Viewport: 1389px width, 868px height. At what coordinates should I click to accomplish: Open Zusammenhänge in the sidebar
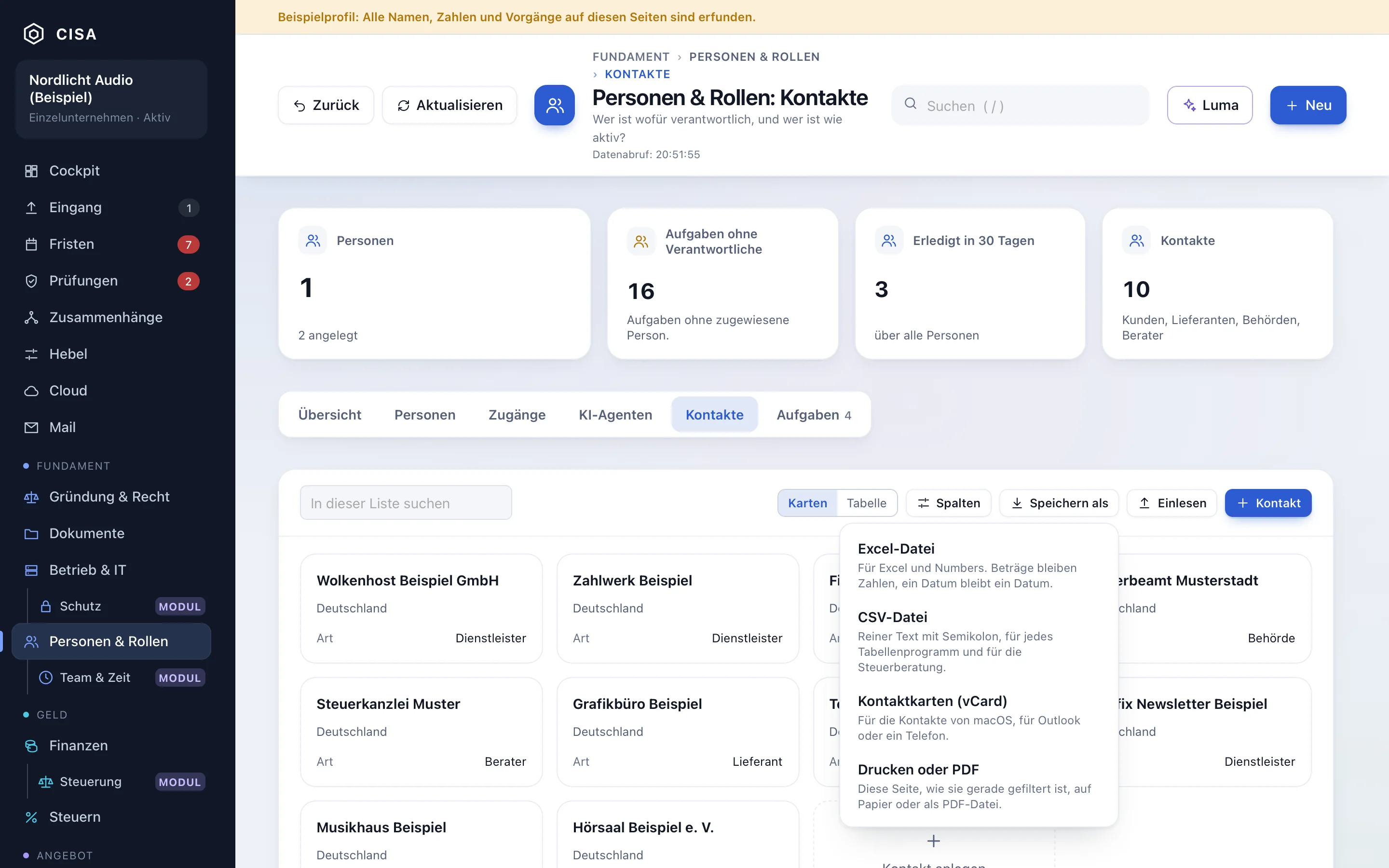coord(111,317)
